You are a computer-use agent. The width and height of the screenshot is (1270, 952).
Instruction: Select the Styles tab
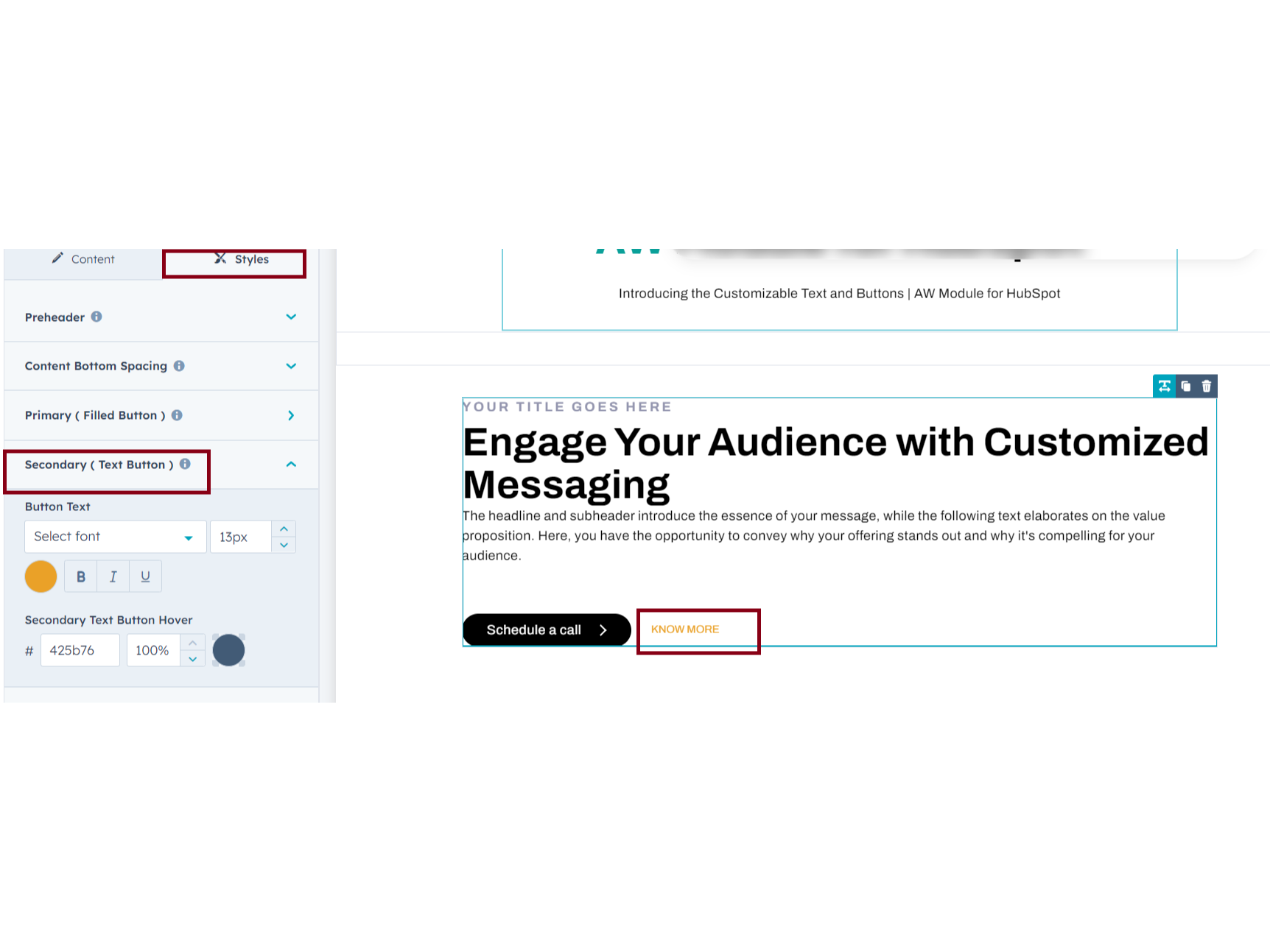[242, 259]
